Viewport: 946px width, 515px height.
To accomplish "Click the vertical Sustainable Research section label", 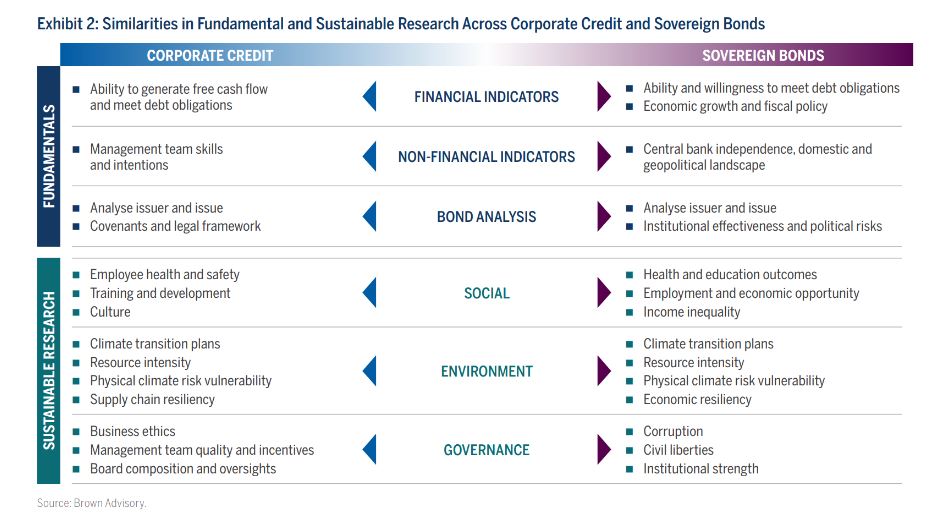I will 49,370.
